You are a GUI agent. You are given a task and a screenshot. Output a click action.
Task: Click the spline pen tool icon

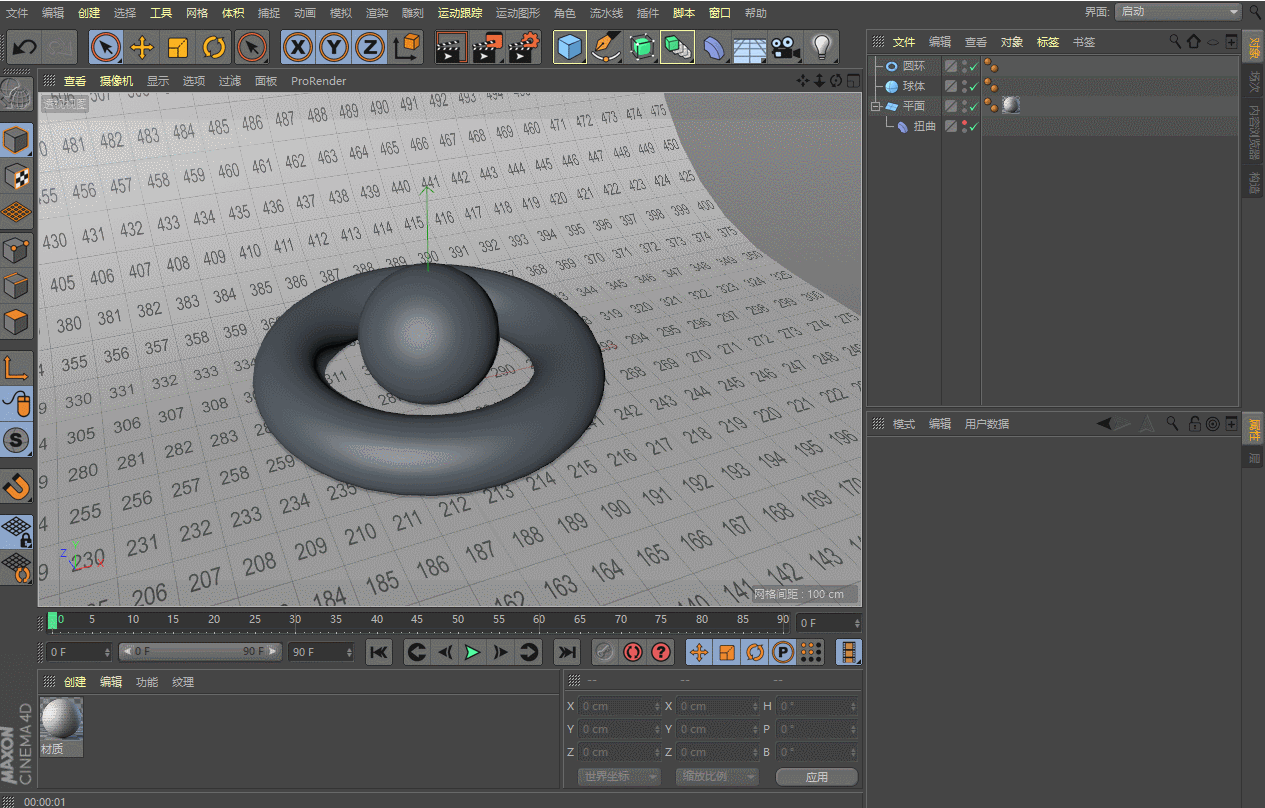click(604, 47)
